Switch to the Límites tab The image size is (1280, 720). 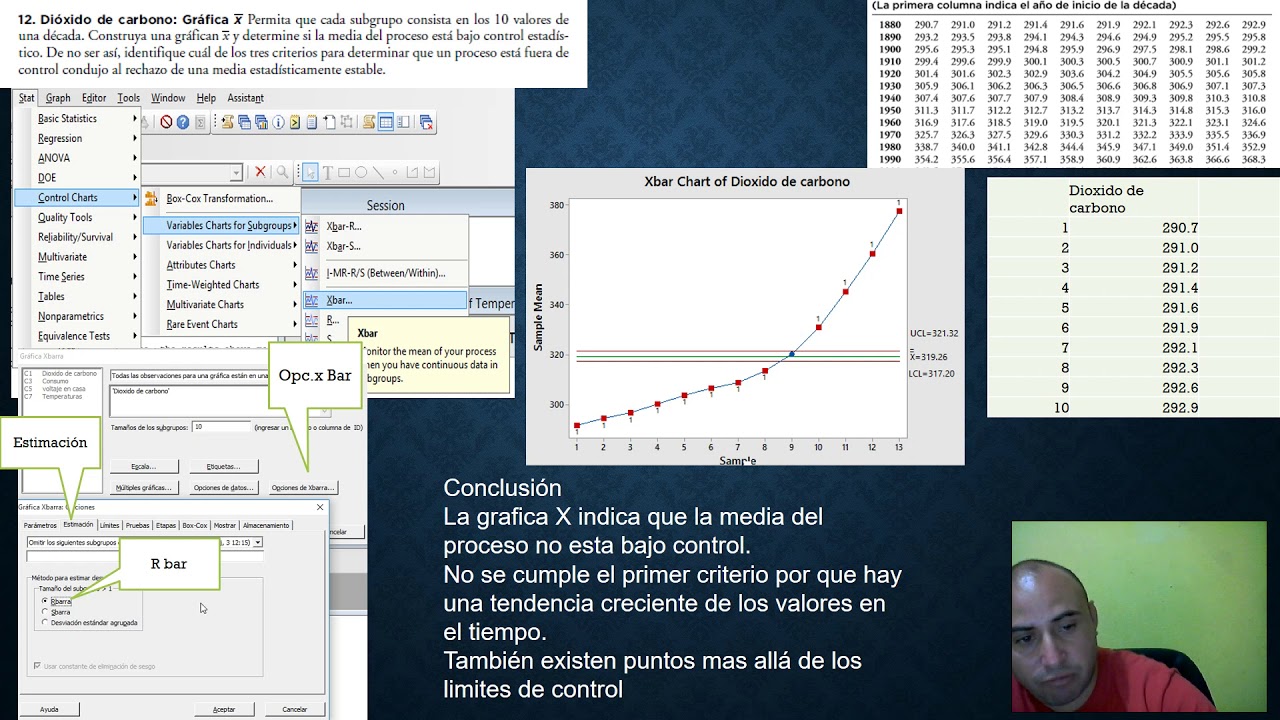click(109, 525)
